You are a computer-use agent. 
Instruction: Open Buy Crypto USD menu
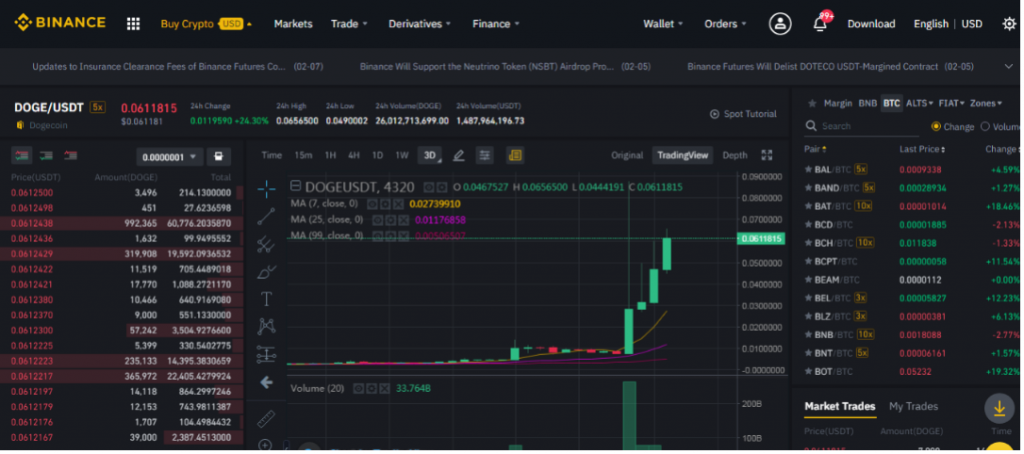point(206,24)
